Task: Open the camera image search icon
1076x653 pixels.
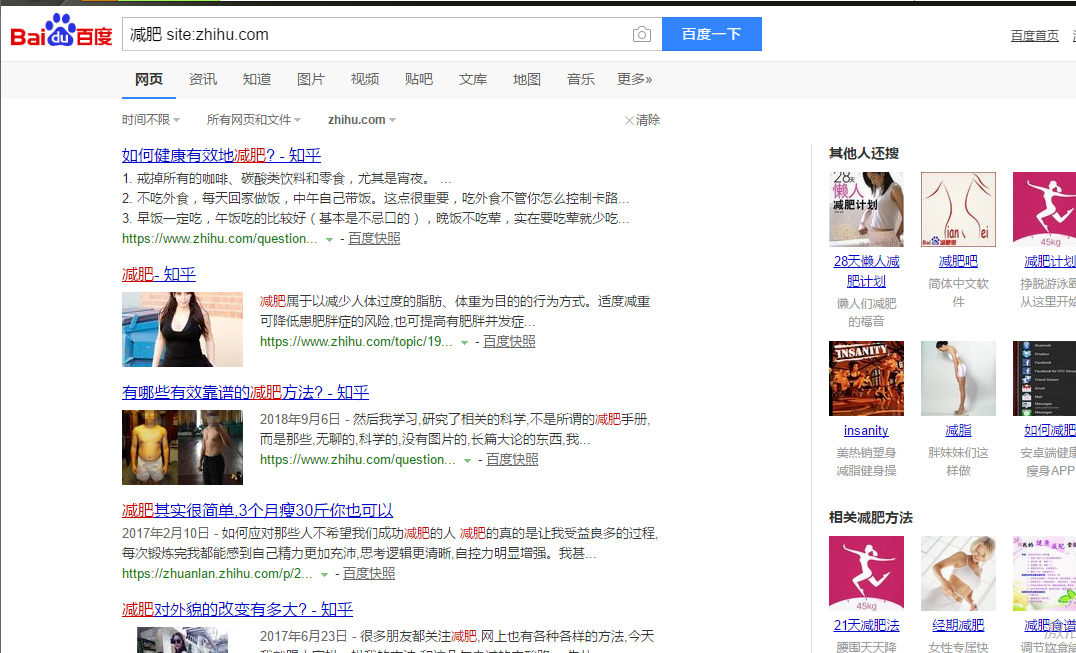Action: 641,34
